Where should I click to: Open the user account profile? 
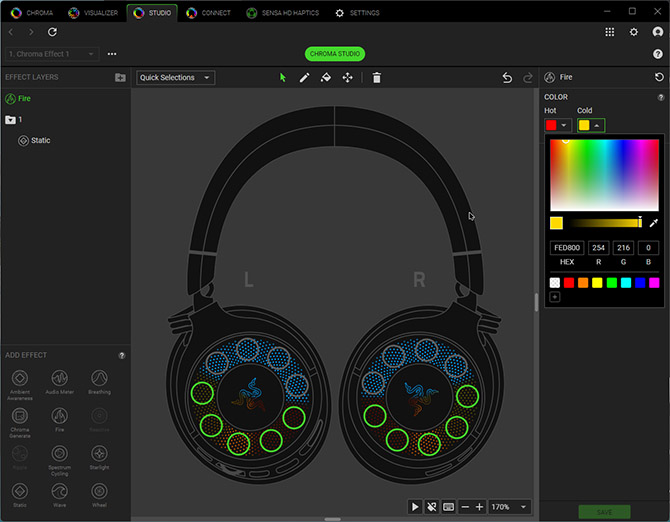tap(658, 32)
